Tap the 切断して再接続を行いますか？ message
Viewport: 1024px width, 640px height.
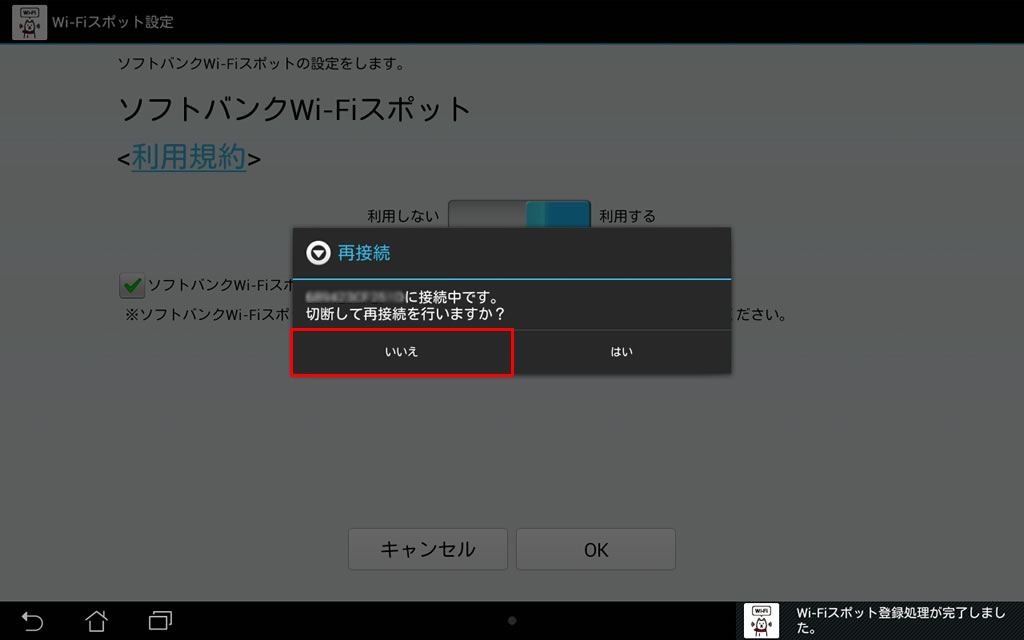406,314
